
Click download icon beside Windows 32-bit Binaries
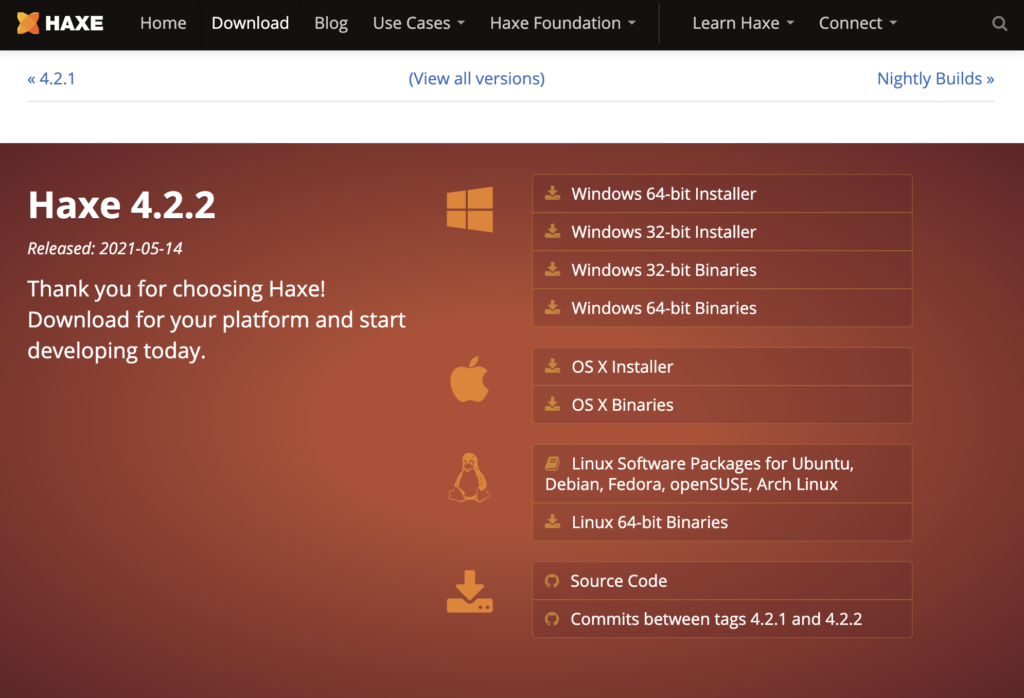[x=552, y=269]
